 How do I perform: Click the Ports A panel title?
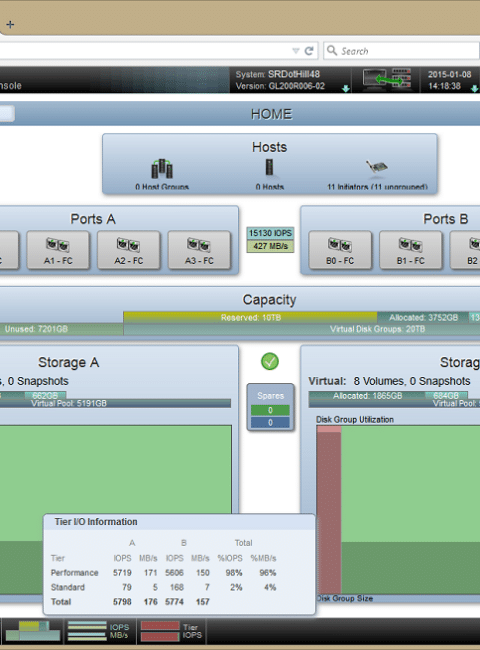pyautogui.click(x=93, y=219)
